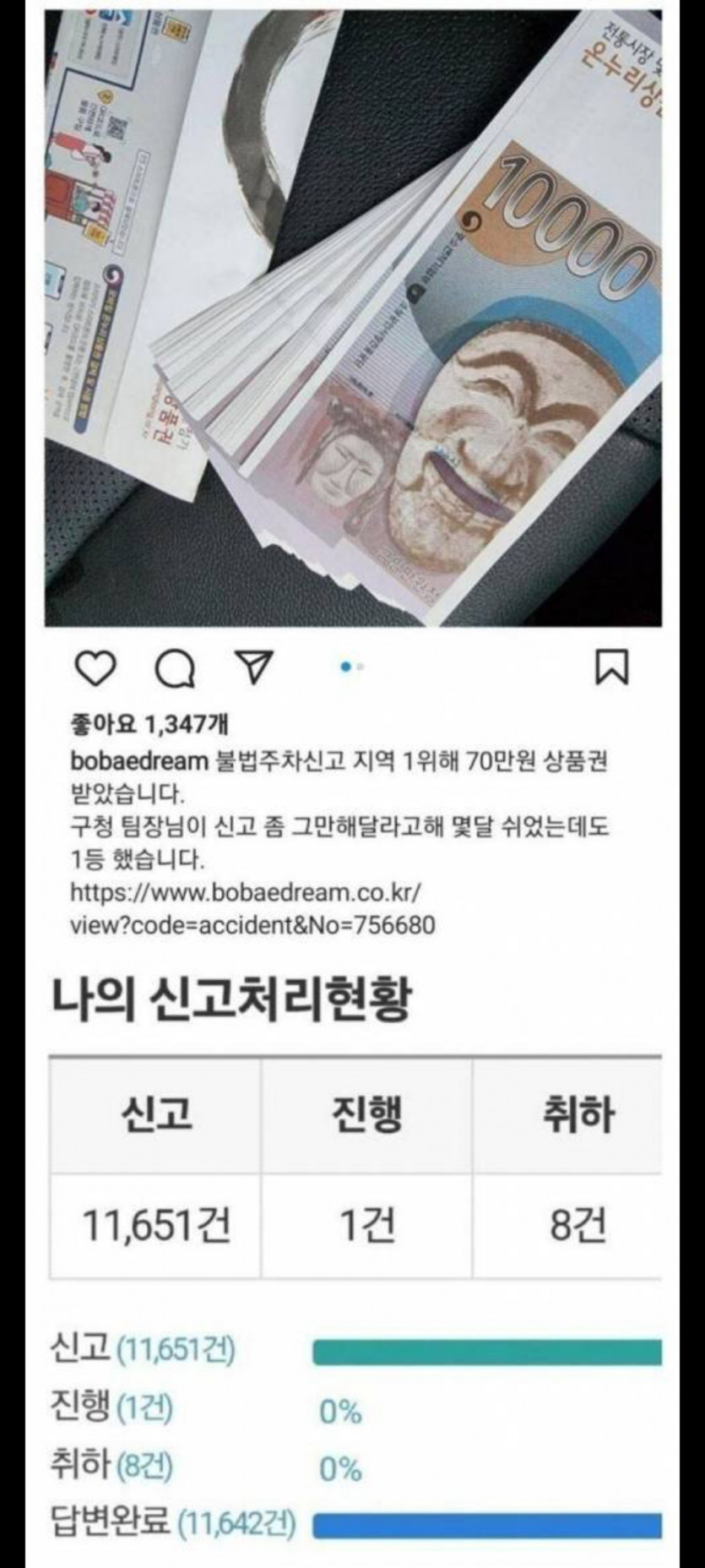Click the 진행 (1건) 0% label
Screen dimensions: 705x1568
pos(340,1412)
